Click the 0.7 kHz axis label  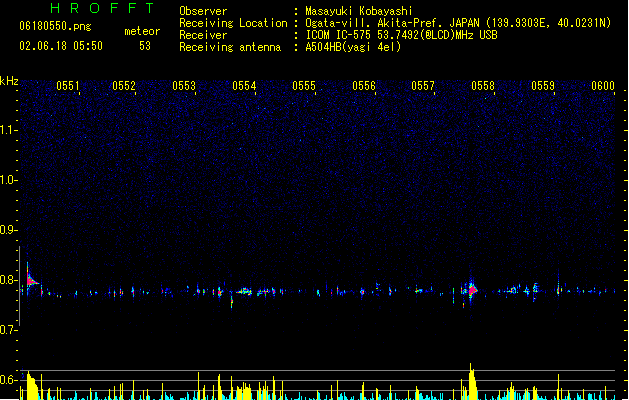(8, 330)
